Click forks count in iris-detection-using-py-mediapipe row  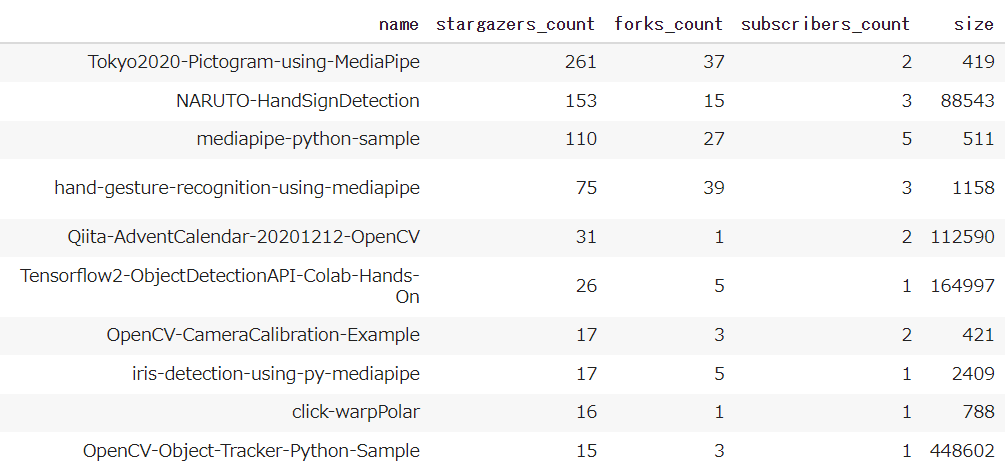click(x=719, y=373)
